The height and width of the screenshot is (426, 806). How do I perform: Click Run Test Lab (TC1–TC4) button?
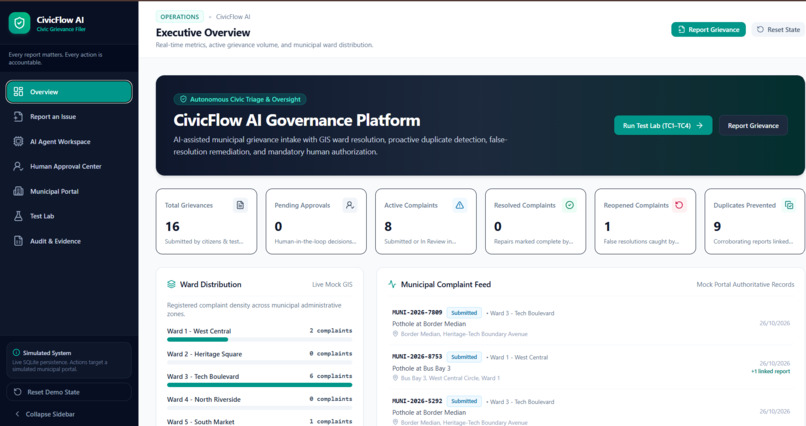click(x=663, y=125)
